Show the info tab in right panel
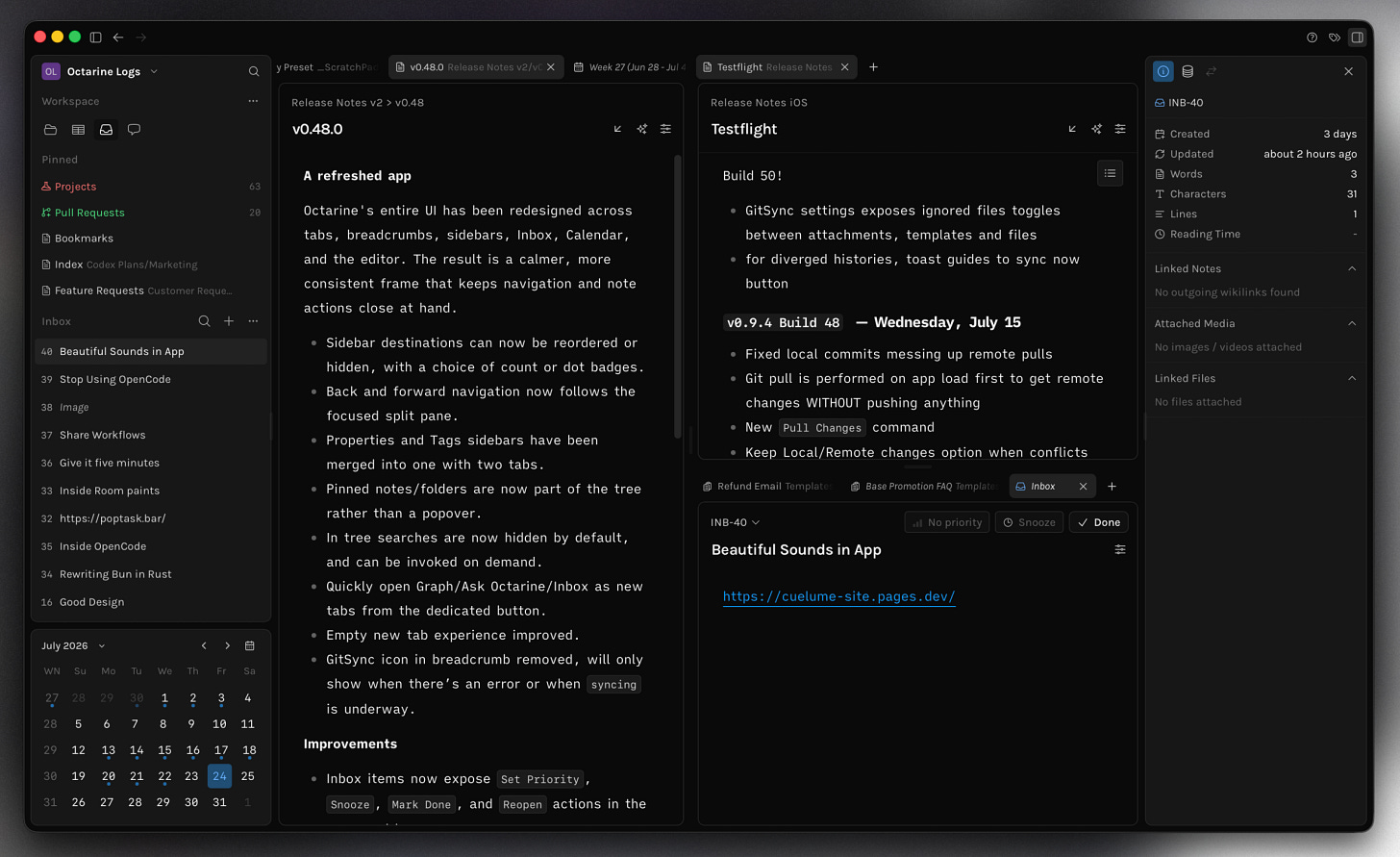This screenshot has height=857, width=1400. click(x=1163, y=71)
